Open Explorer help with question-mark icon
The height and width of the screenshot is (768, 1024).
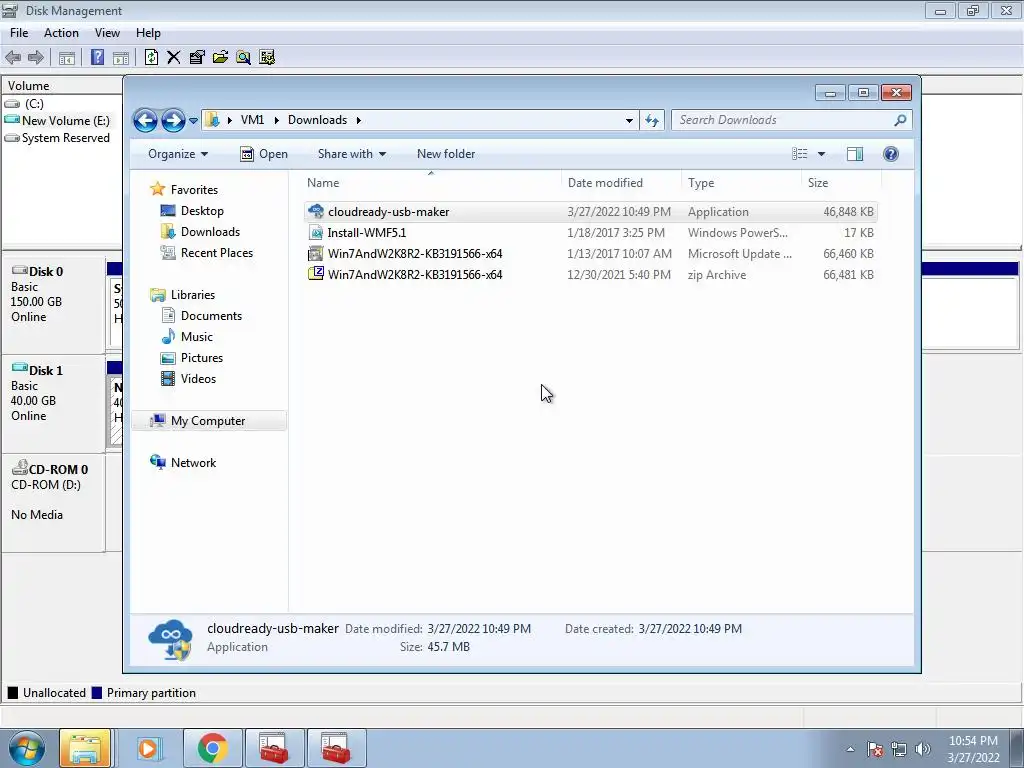click(890, 154)
